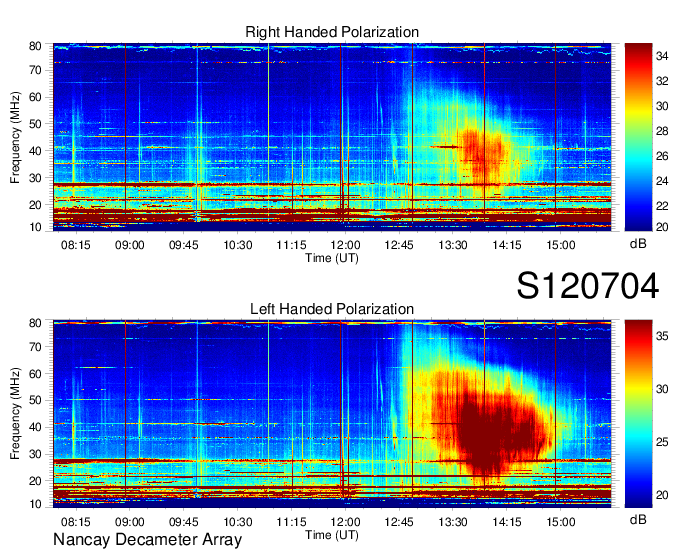
Task: Click the 'Nancay Decameter Array' caption
Action: 147,539
